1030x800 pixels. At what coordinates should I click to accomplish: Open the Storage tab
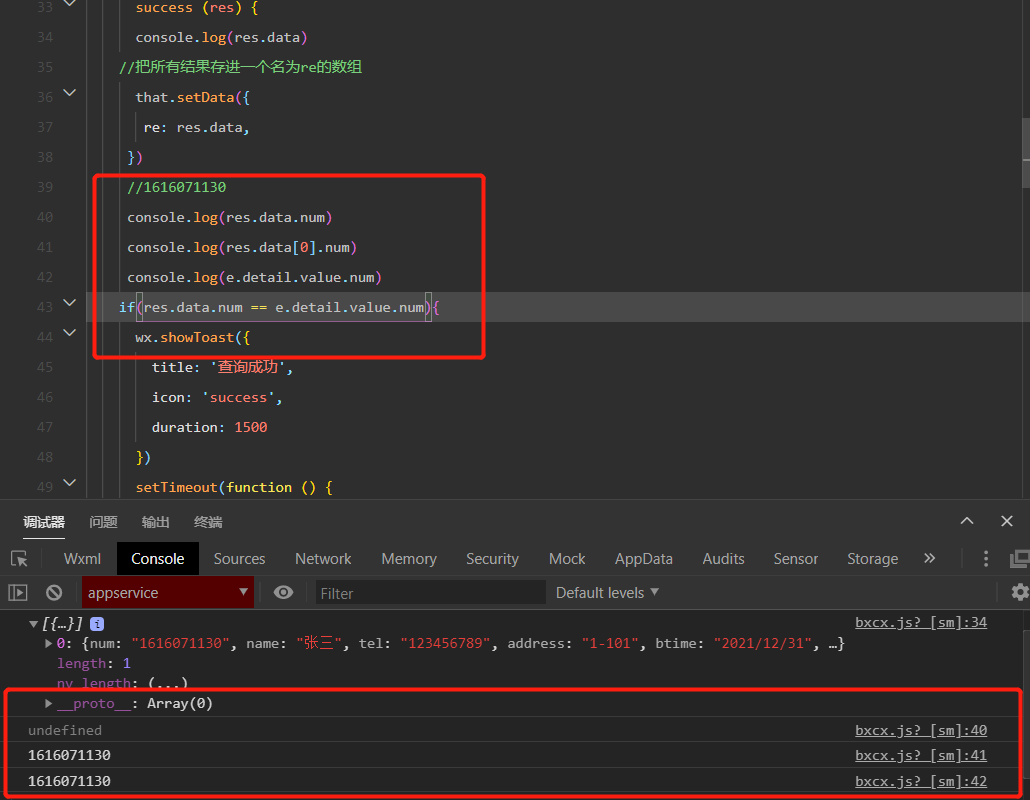[872, 558]
